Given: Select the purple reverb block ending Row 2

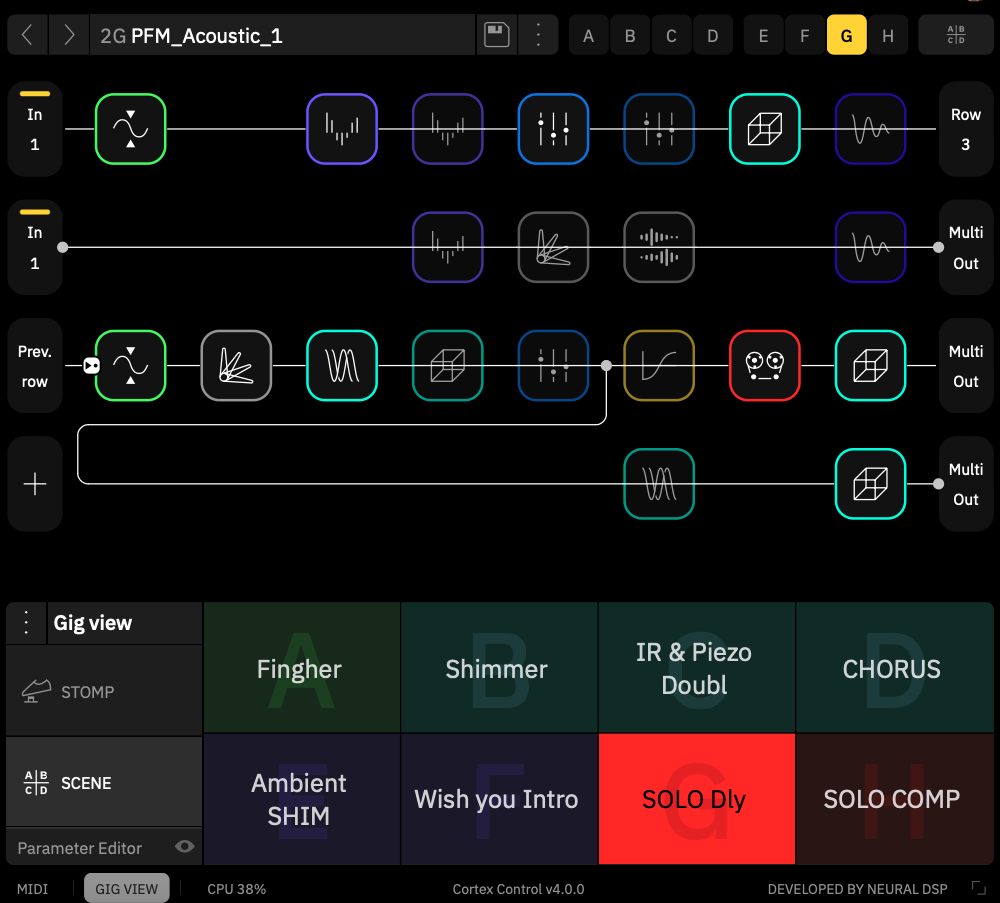Looking at the screenshot, I should pos(870,247).
